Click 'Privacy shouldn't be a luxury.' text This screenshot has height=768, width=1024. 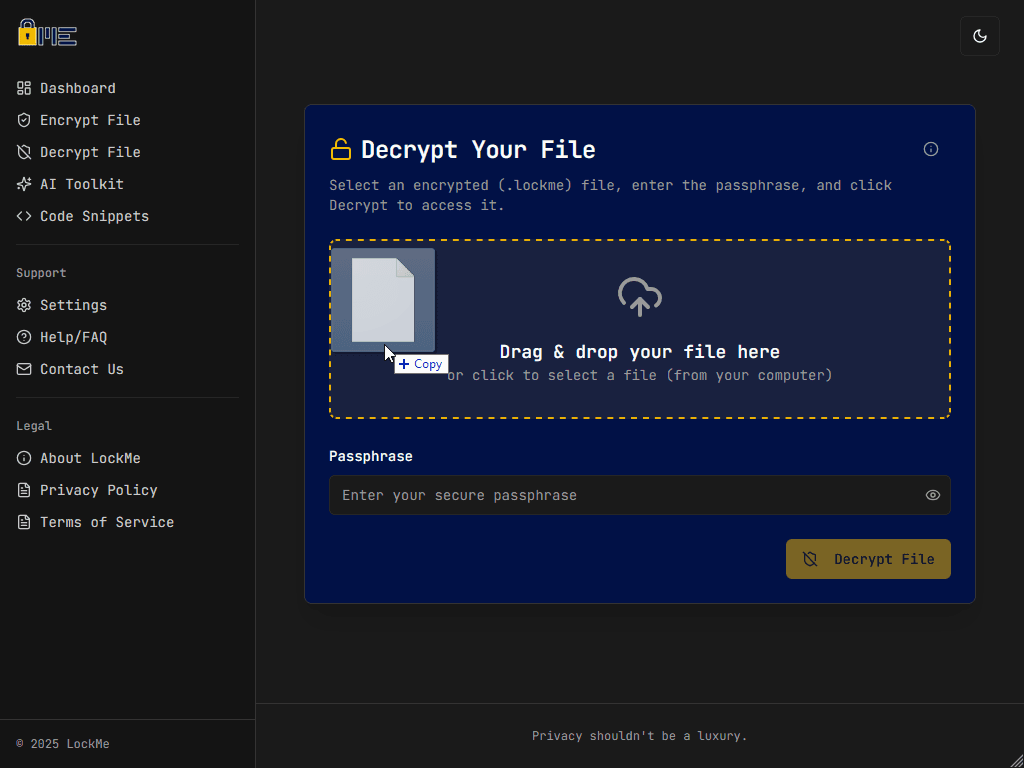click(640, 736)
